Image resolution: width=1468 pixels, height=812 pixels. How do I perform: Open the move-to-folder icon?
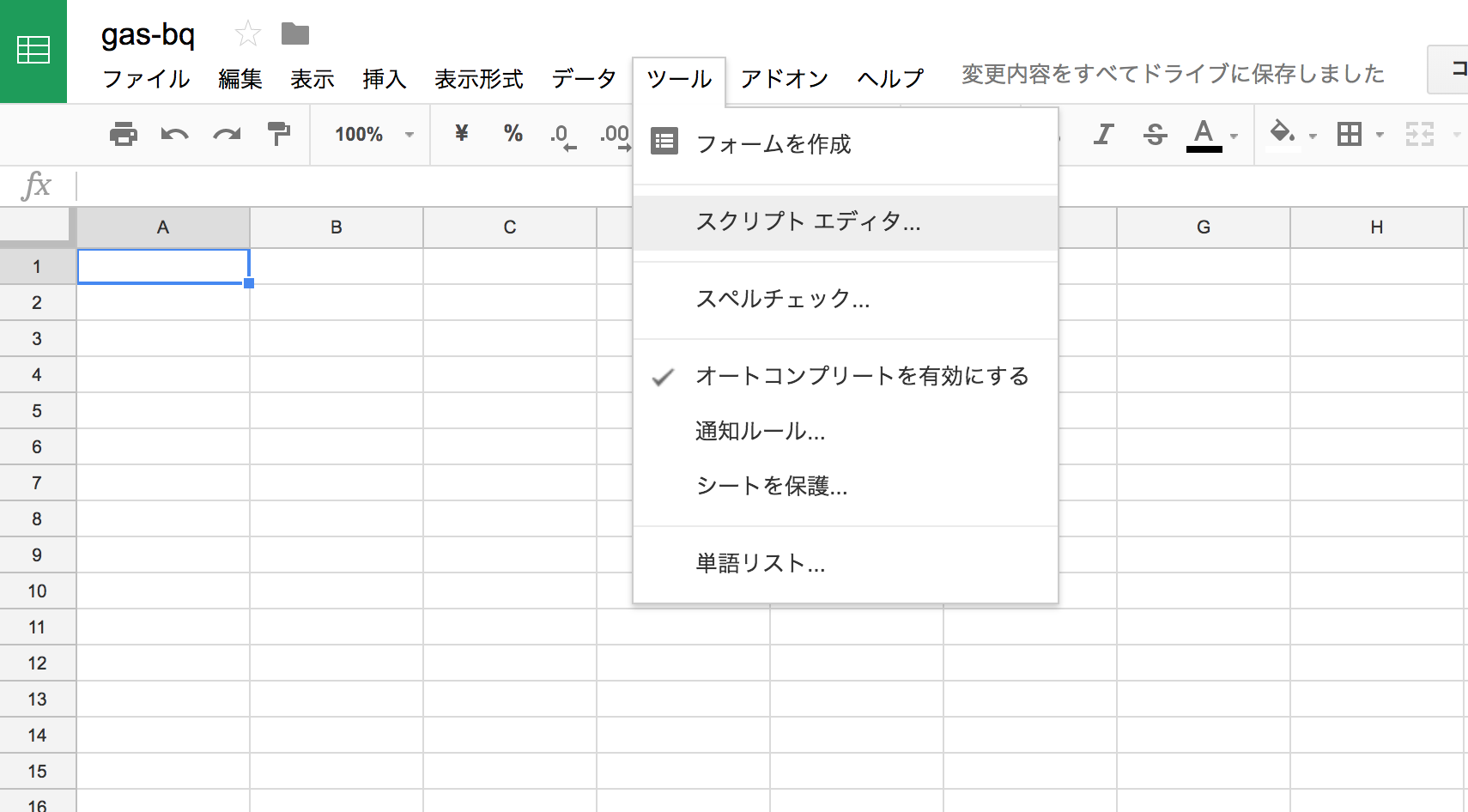[x=295, y=34]
